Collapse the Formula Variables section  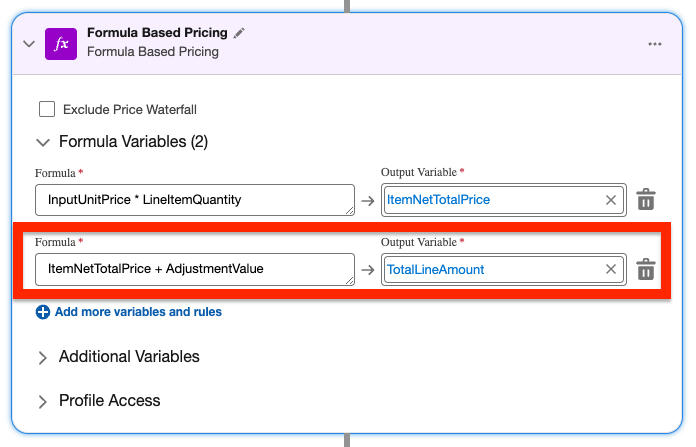point(43,142)
